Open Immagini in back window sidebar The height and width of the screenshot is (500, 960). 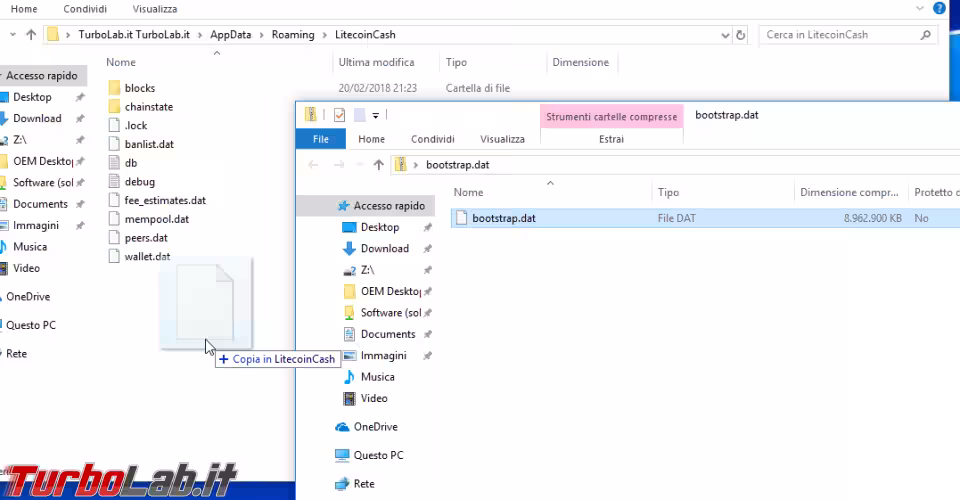[x=36, y=225]
